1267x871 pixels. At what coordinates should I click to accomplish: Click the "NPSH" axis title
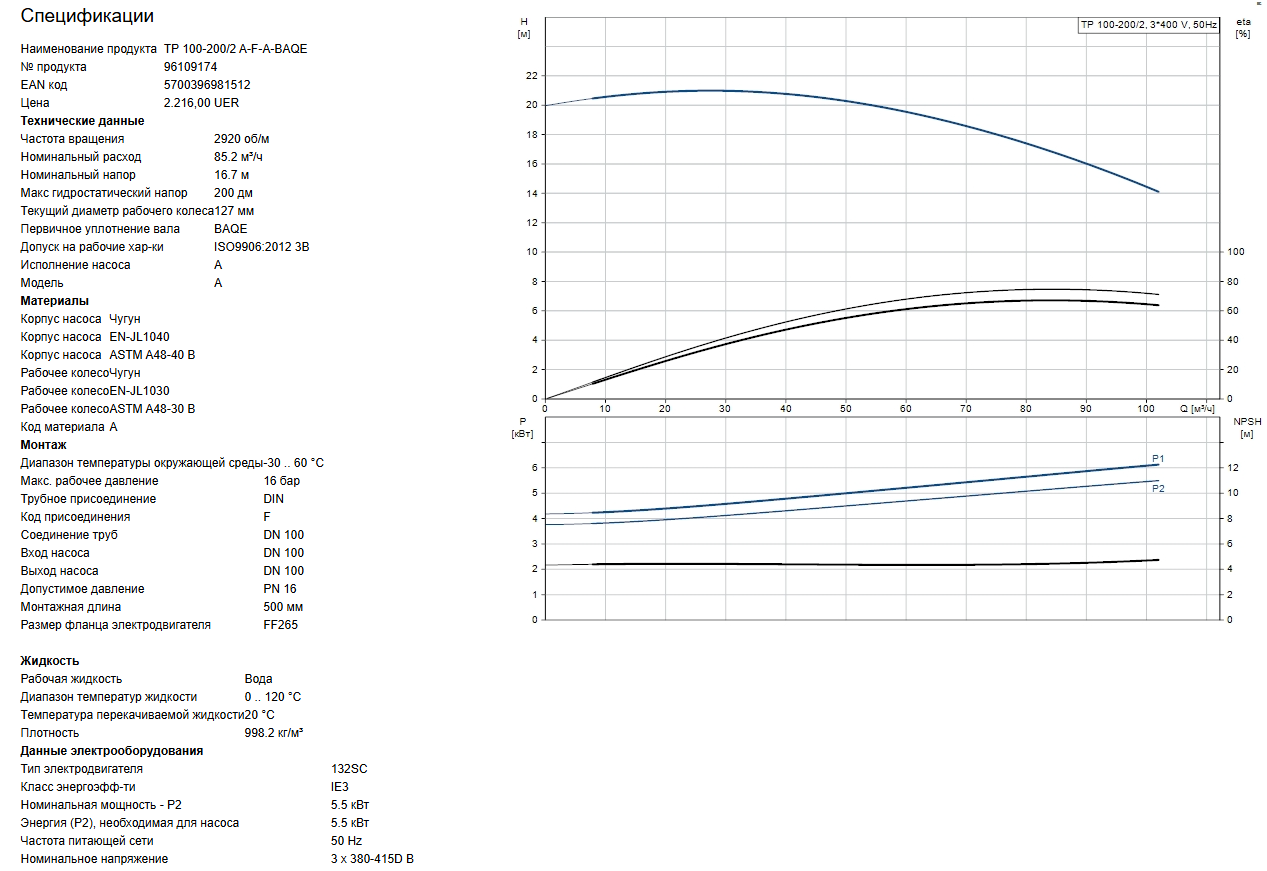click(x=1248, y=421)
